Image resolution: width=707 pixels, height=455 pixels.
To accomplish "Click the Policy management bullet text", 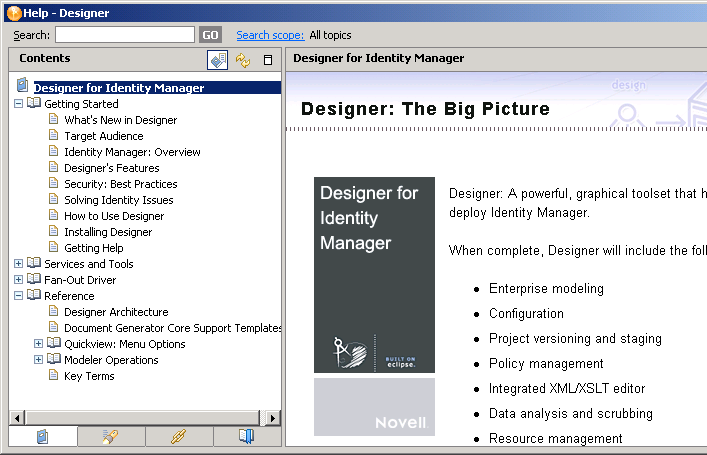I will point(546,363).
